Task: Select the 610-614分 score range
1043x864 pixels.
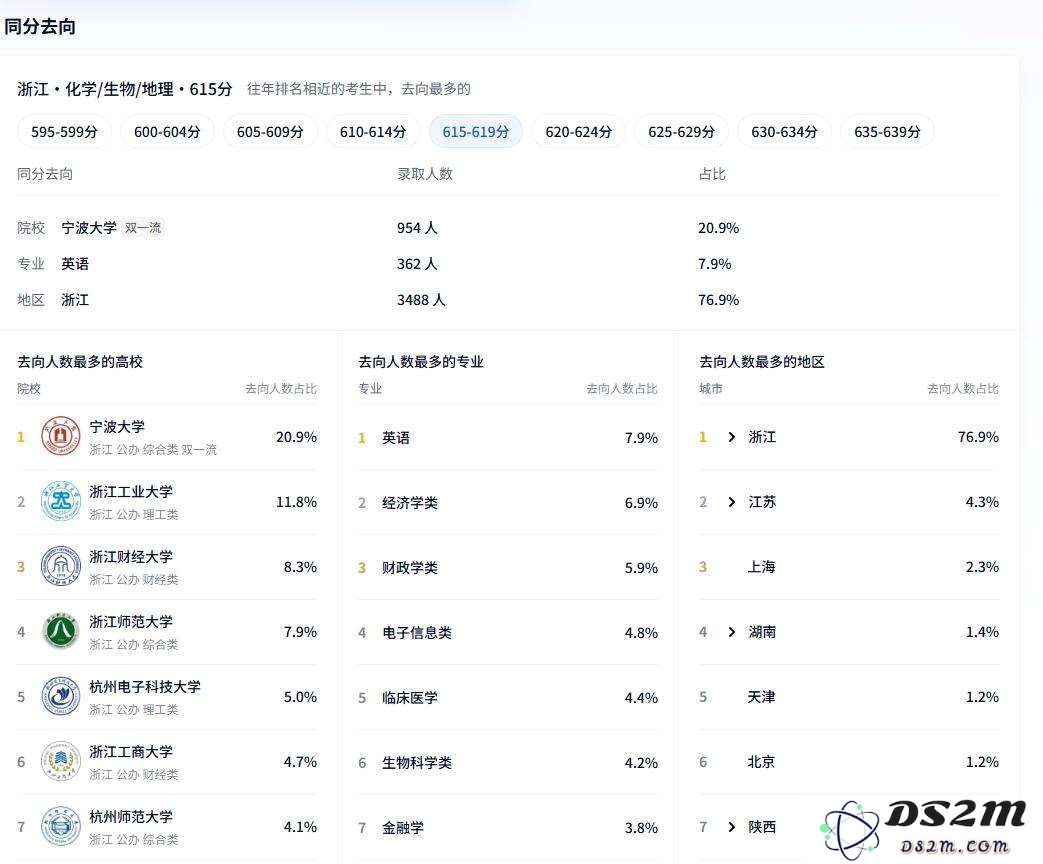Action: coord(372,132)
